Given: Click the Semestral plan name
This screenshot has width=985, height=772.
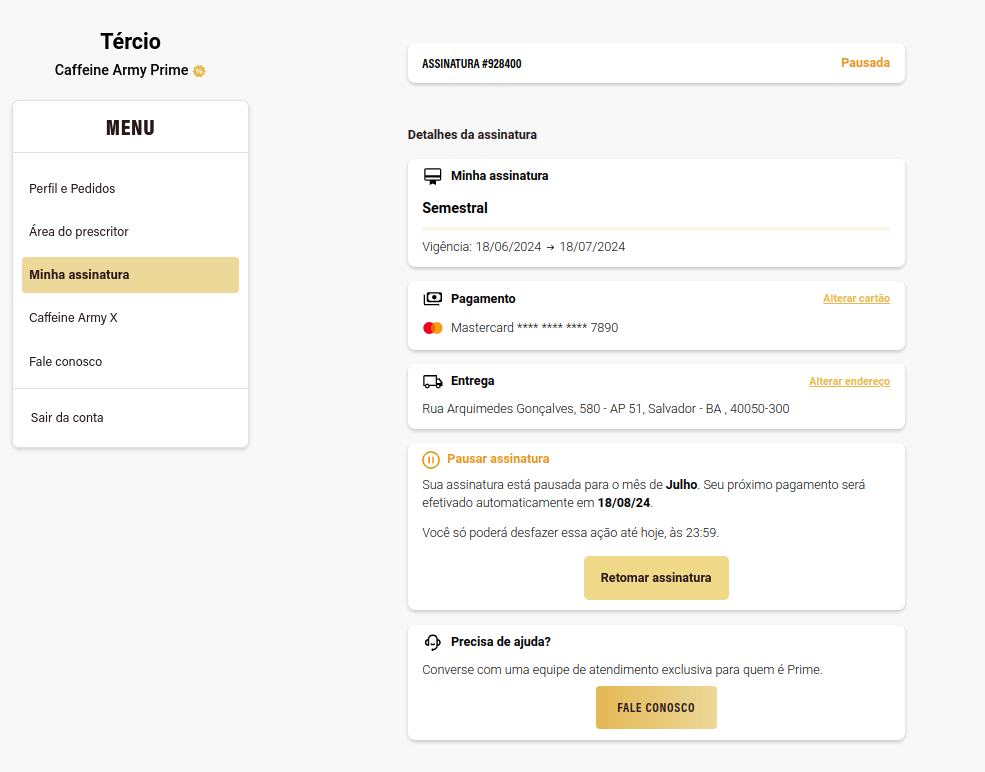Looking at the screenshot, I should pos(455,208).
